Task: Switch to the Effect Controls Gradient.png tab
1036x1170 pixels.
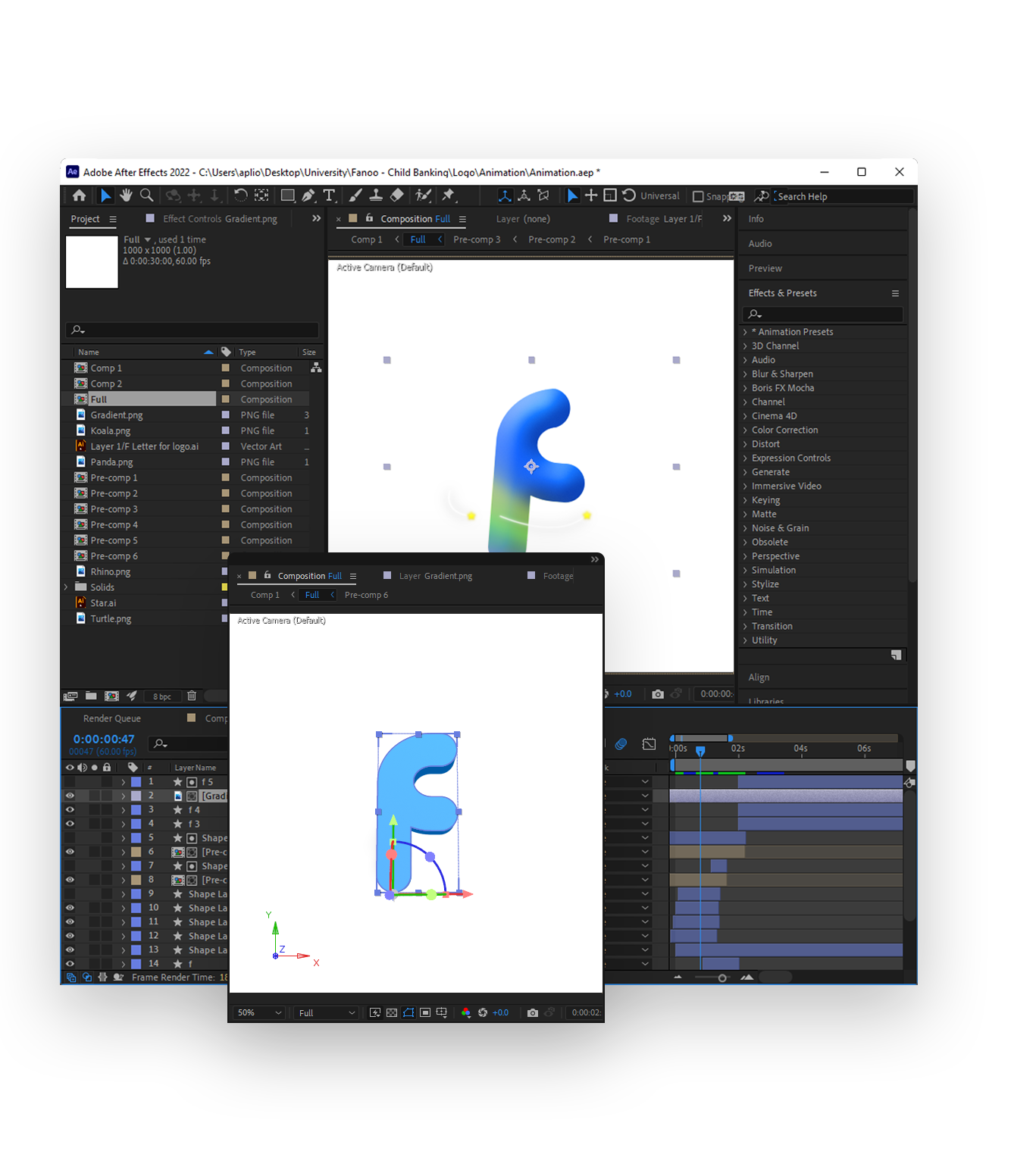Action: (220, 219)
